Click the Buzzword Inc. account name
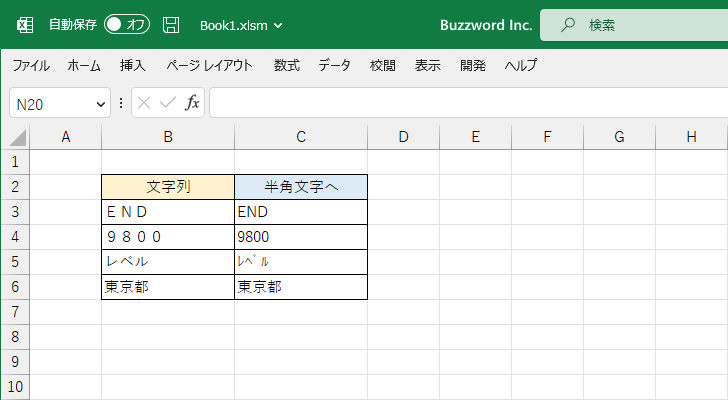 486,25
